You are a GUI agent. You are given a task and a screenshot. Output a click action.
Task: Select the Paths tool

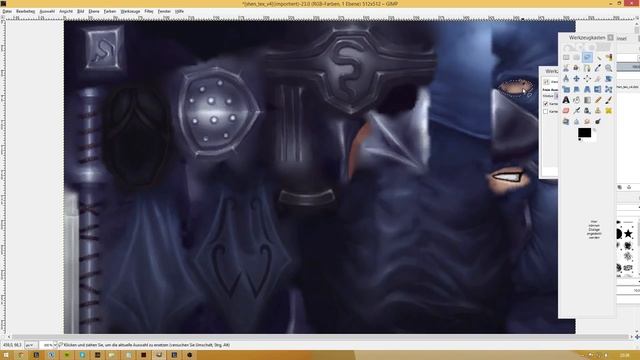tap(587, 68)
